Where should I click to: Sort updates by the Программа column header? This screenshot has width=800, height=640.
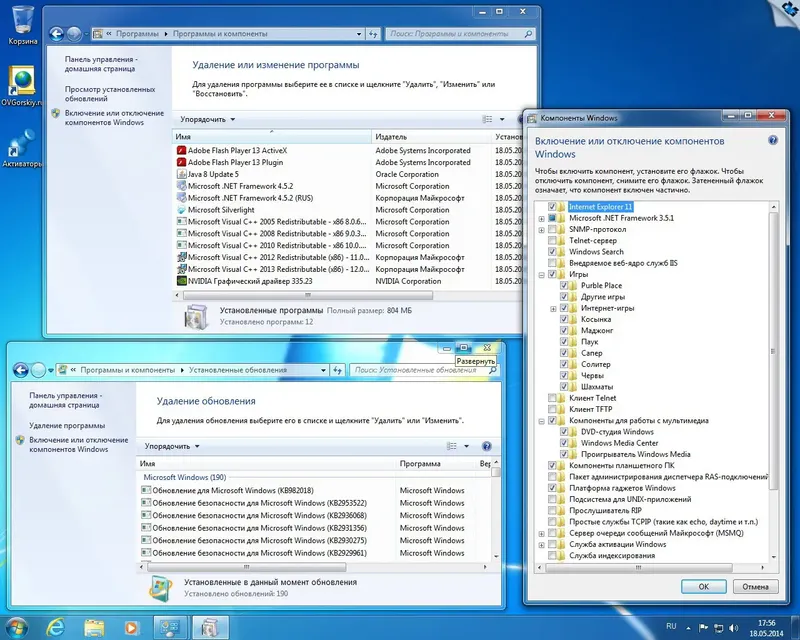pyautogui.click(x=436, y=463)
